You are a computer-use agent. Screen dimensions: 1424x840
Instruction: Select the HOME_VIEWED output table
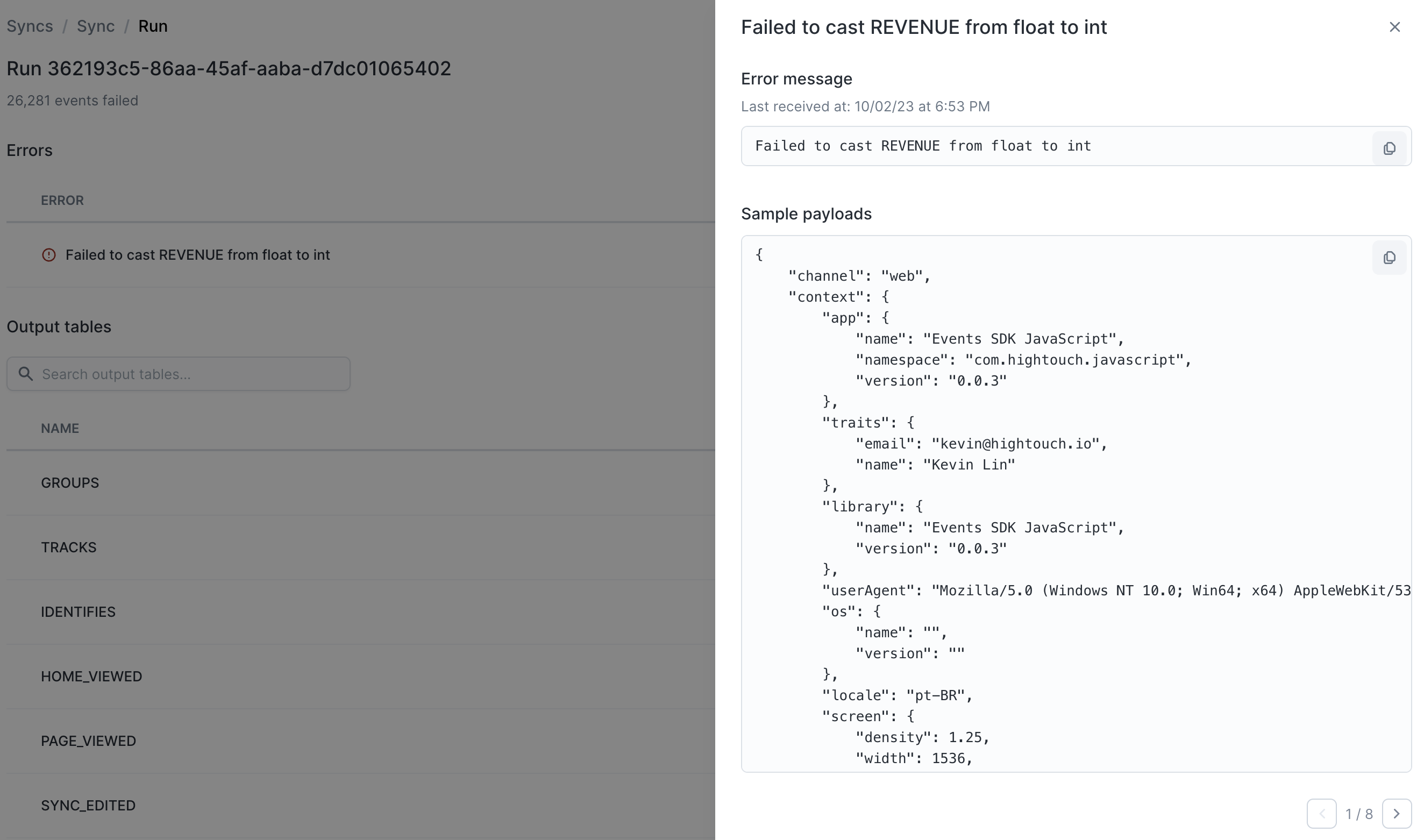tap(91, 677)
